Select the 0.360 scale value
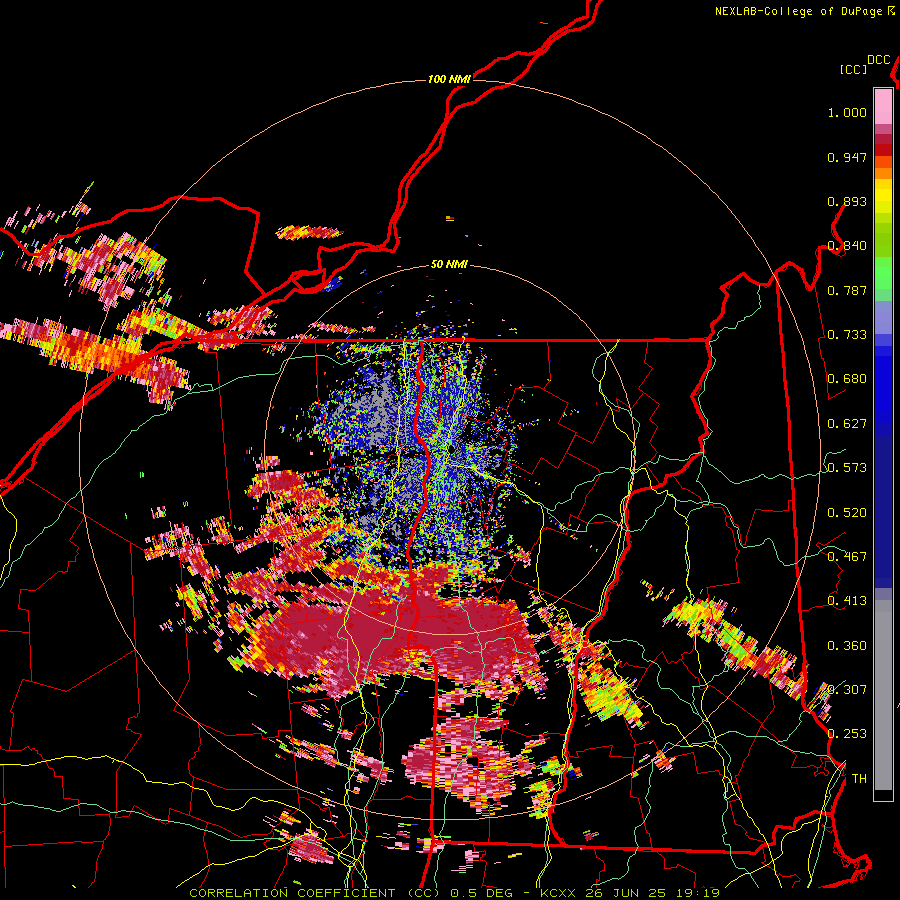The width and height of the screenshot is (900, 900). pos(847,646)
